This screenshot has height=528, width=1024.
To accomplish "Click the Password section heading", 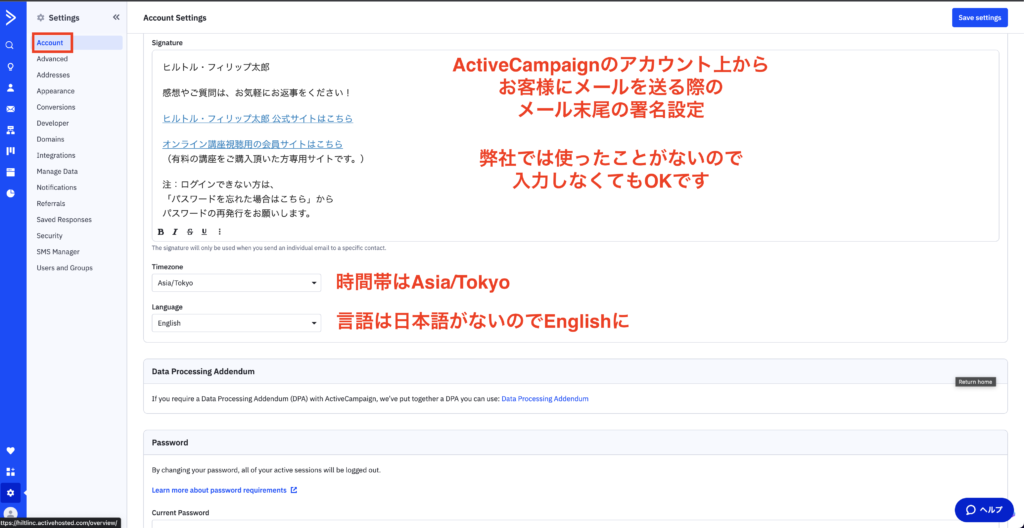I will tap(170, 442).
